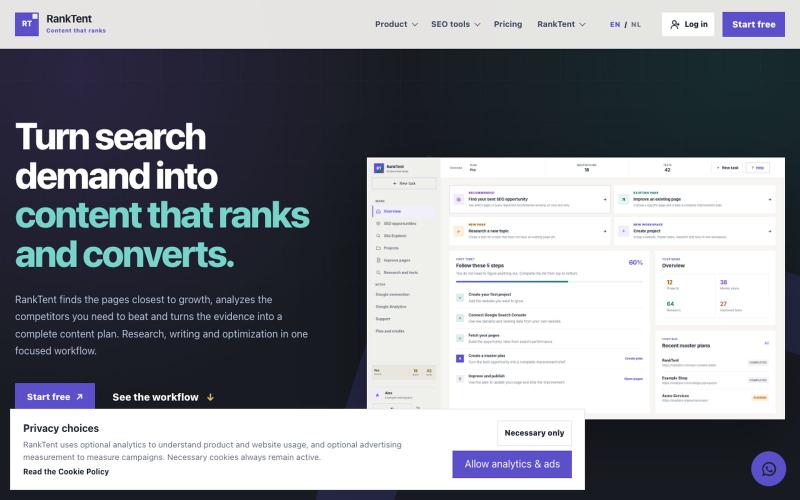The image size is (800, 500).
Task: Expand 'Research a new topic' card arrow
Action: tap(605, 231)
